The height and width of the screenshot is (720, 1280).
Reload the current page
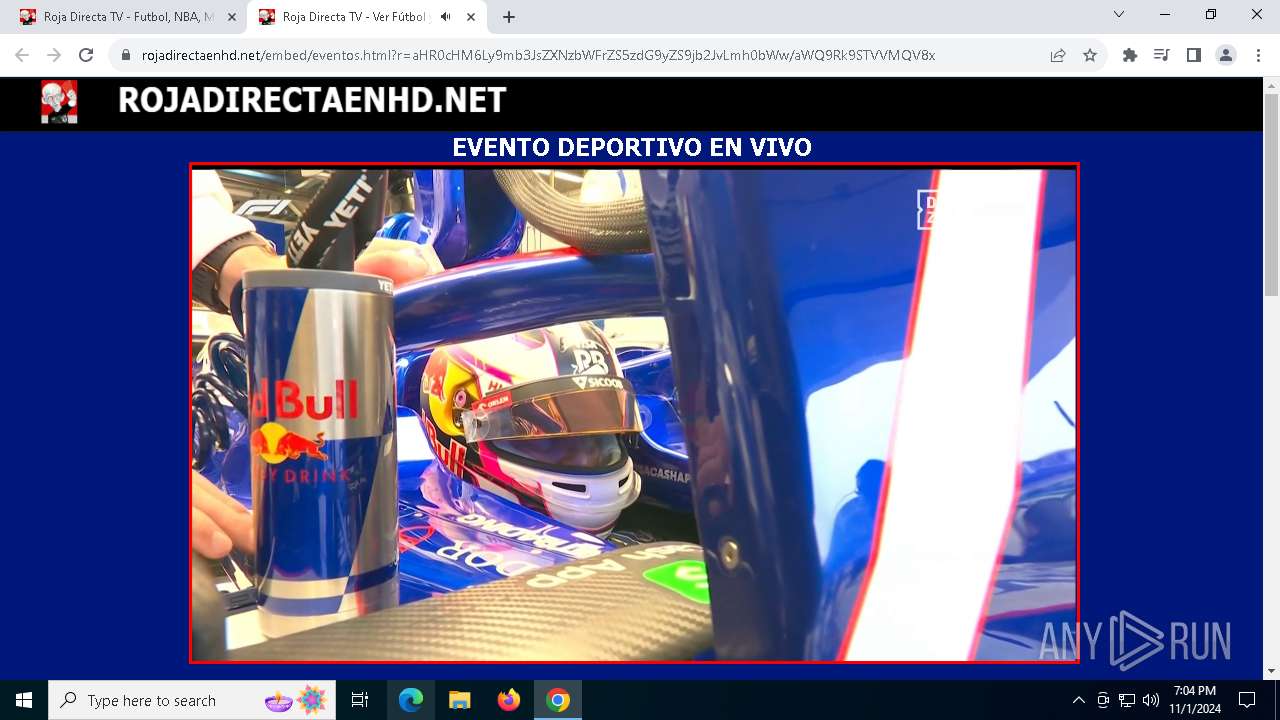point(86,55)
